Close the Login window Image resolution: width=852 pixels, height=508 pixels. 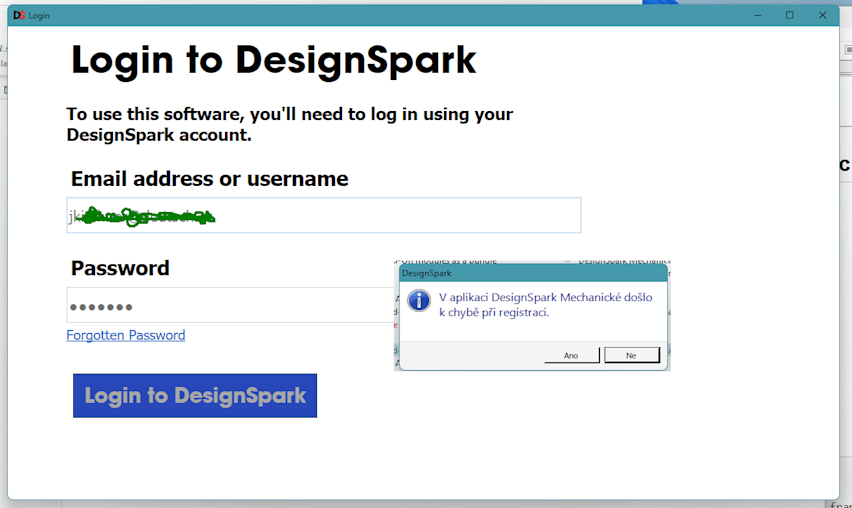[823, 15]
